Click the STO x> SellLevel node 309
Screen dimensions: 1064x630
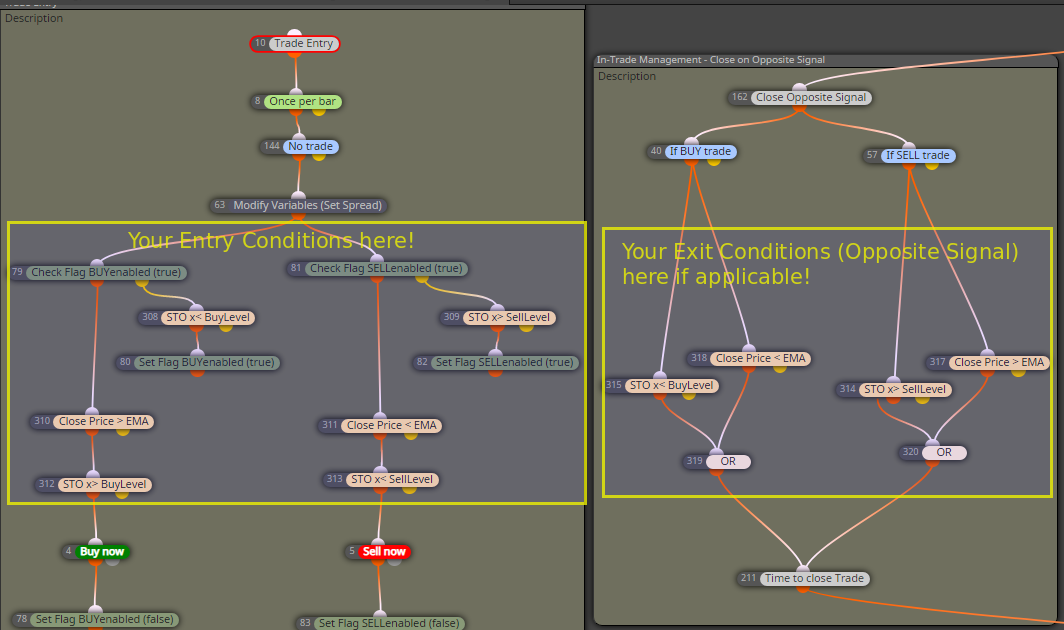click(x=498, y=317)
